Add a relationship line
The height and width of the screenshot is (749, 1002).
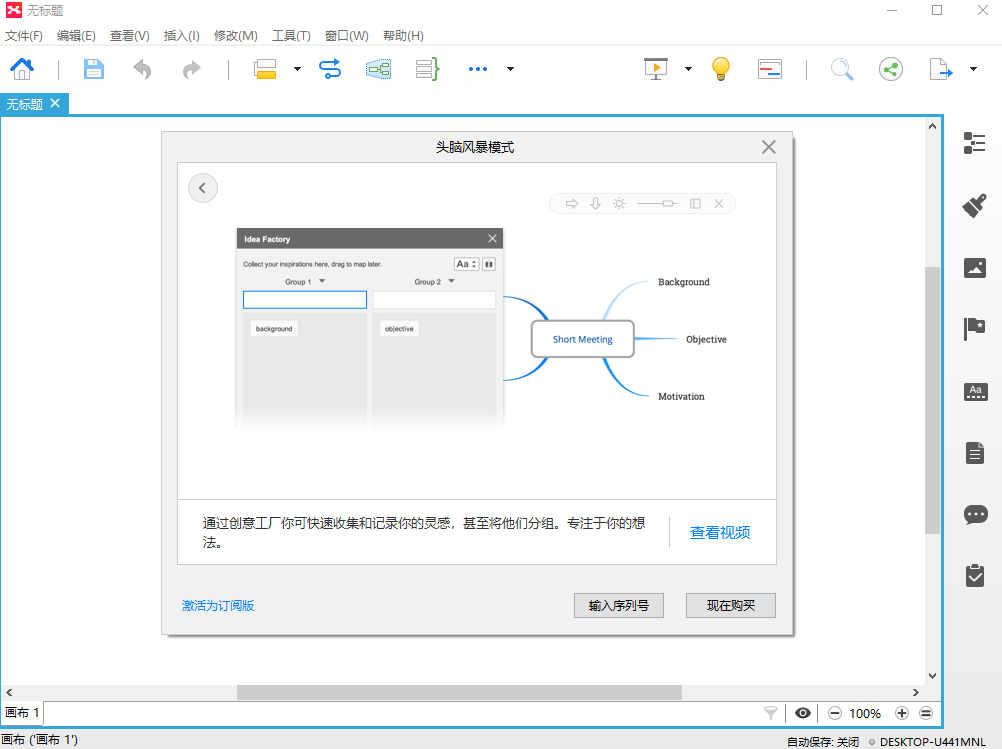coord(330,69)
